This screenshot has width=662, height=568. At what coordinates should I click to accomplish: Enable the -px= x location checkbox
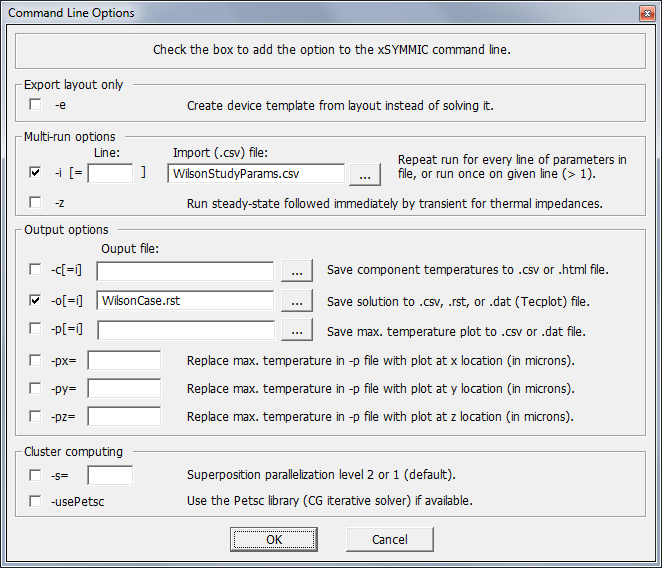35,361
